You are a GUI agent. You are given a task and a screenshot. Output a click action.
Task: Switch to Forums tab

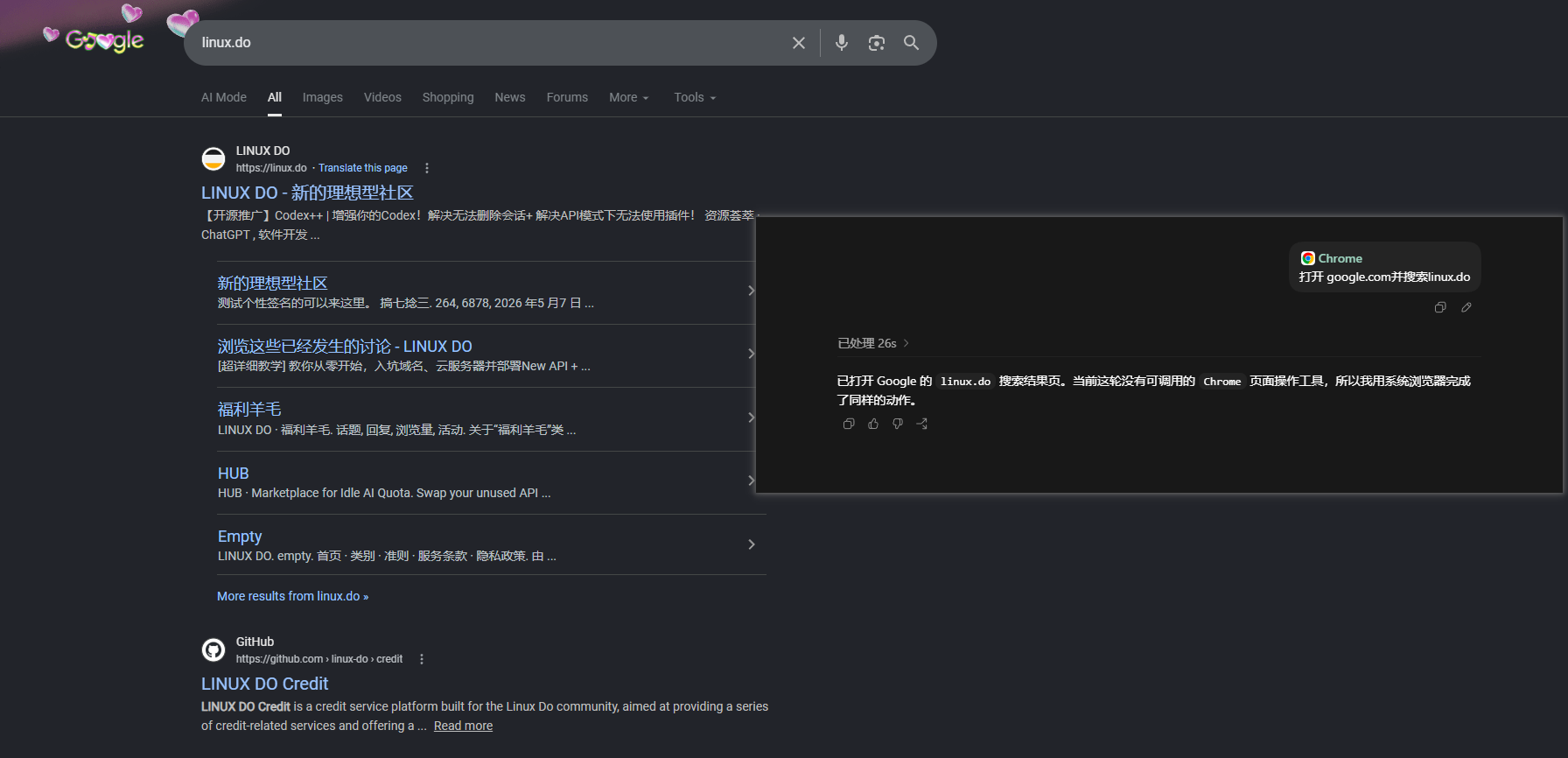567,97
